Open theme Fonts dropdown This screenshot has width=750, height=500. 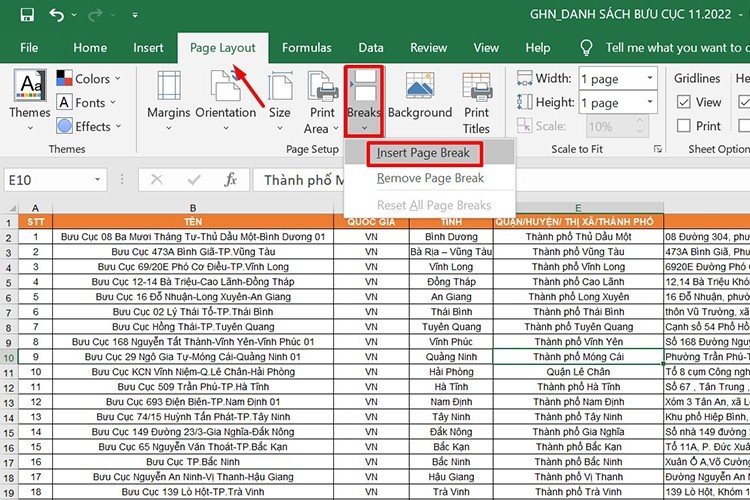tap(86, 102)
